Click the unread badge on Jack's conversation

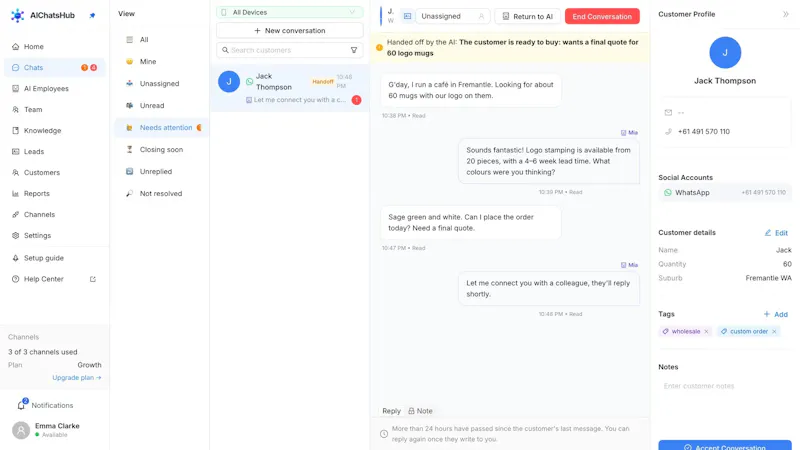pyautogui.click(x=356, y=100)
